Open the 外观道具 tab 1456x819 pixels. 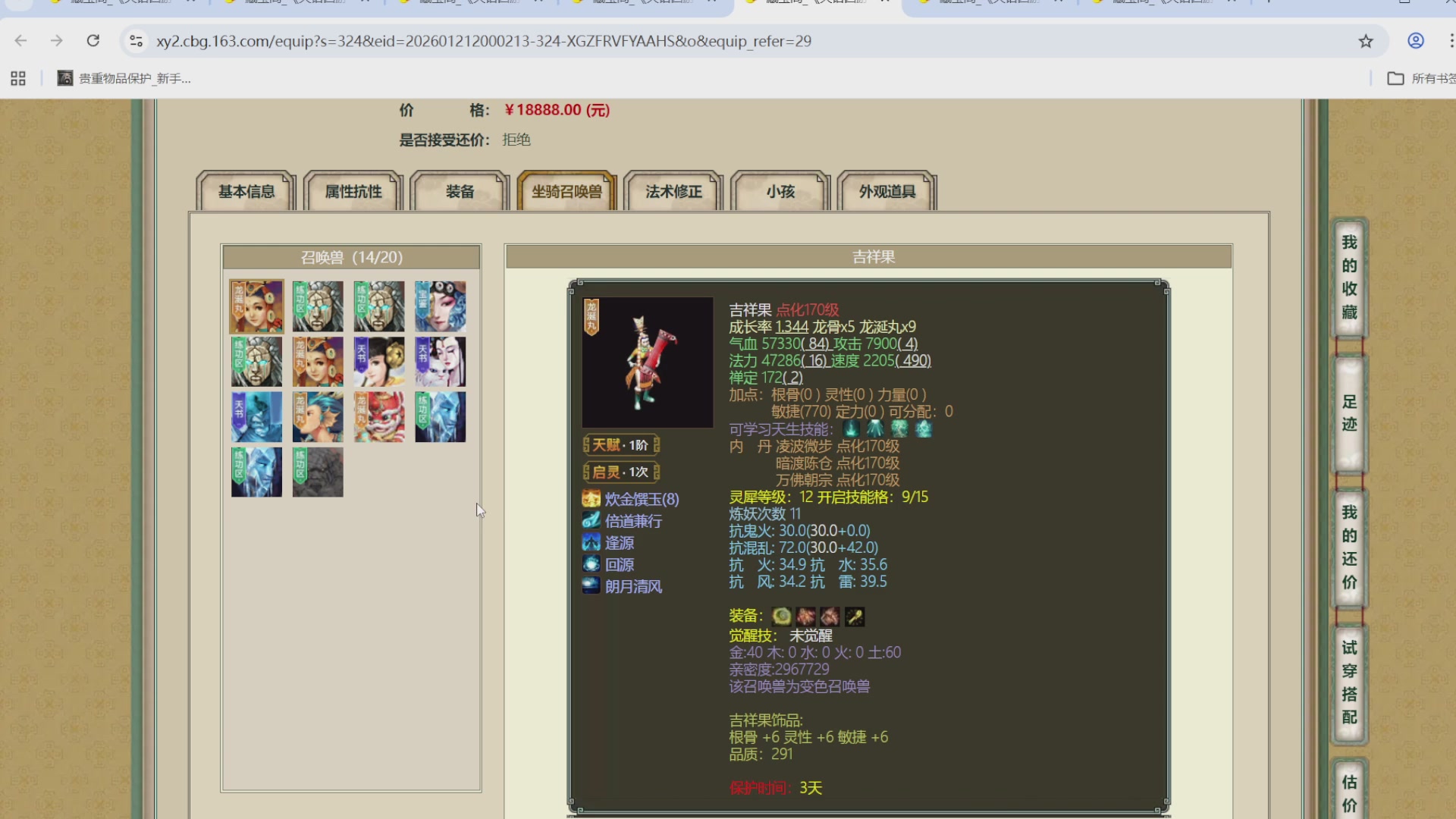pyautogui.click(x=887, y=192)
